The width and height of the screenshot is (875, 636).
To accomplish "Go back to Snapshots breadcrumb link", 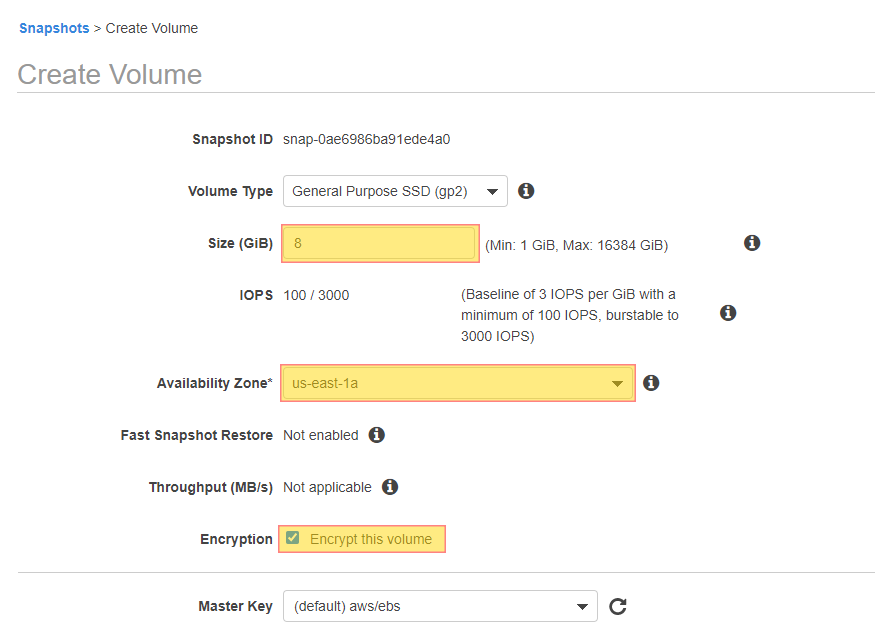I will tap(54, 28).
